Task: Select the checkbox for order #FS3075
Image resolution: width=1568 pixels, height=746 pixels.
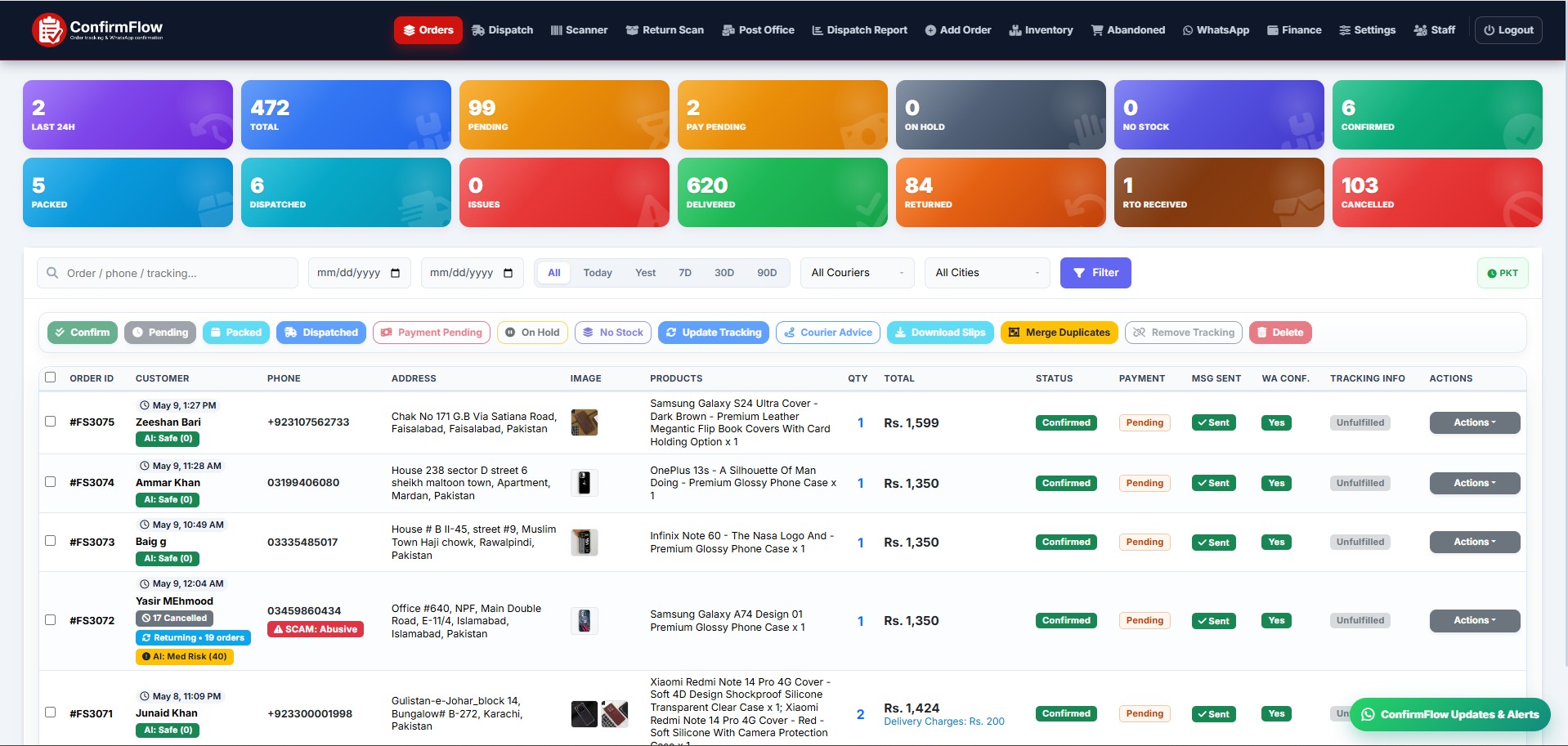Action: tap(51, 422)
